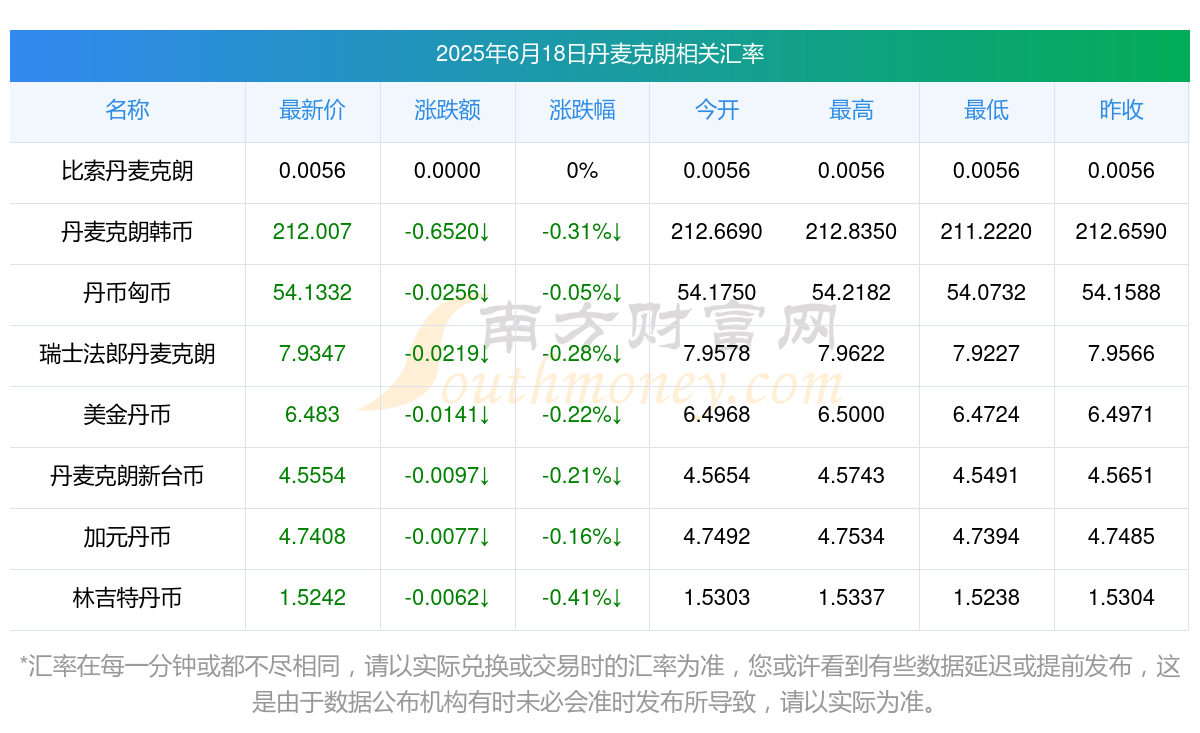Click low value 7.9227
This screenshot has width=1200, height=733.
click(x=986, y=354)
